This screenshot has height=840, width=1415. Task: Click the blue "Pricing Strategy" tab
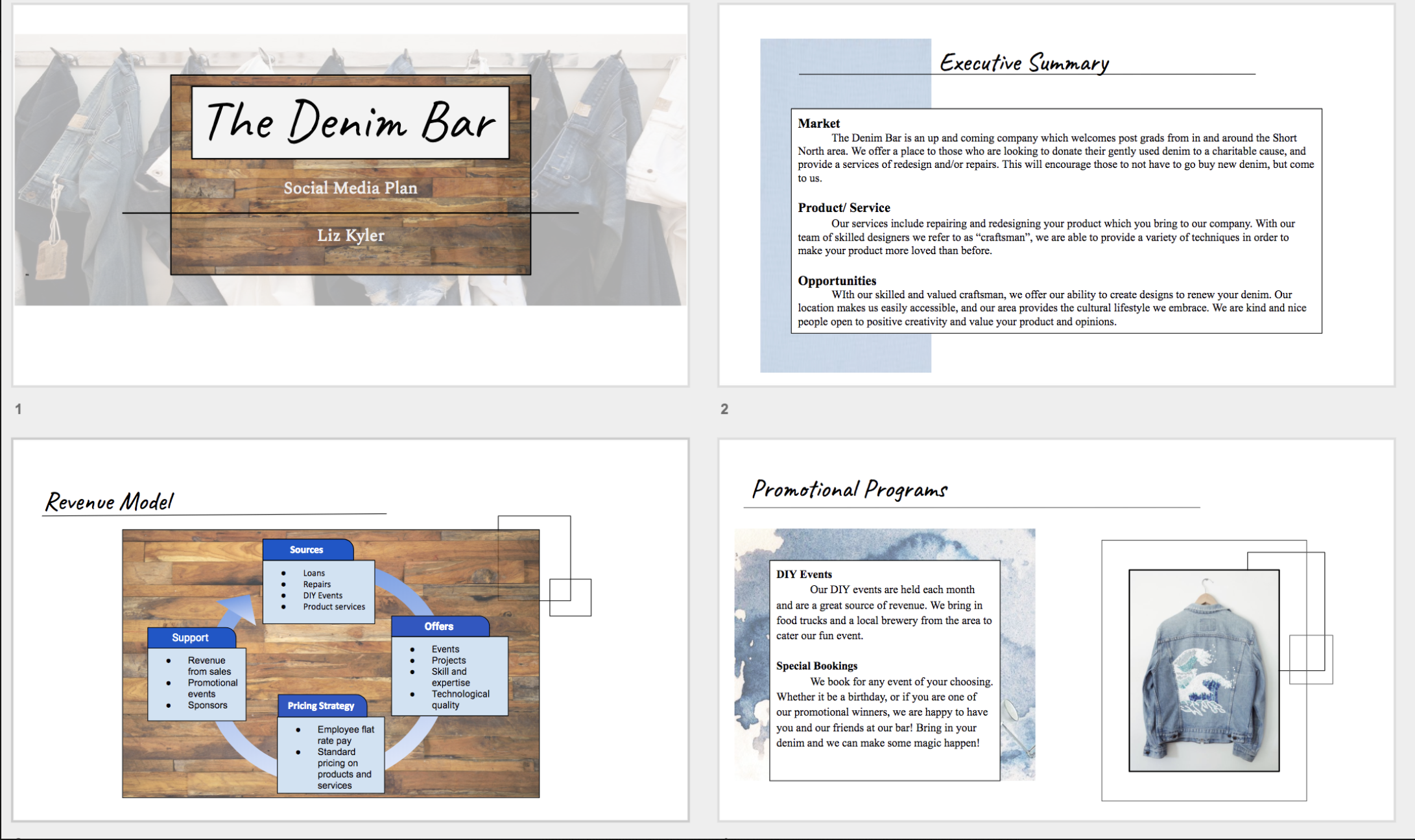coord(321,706)
